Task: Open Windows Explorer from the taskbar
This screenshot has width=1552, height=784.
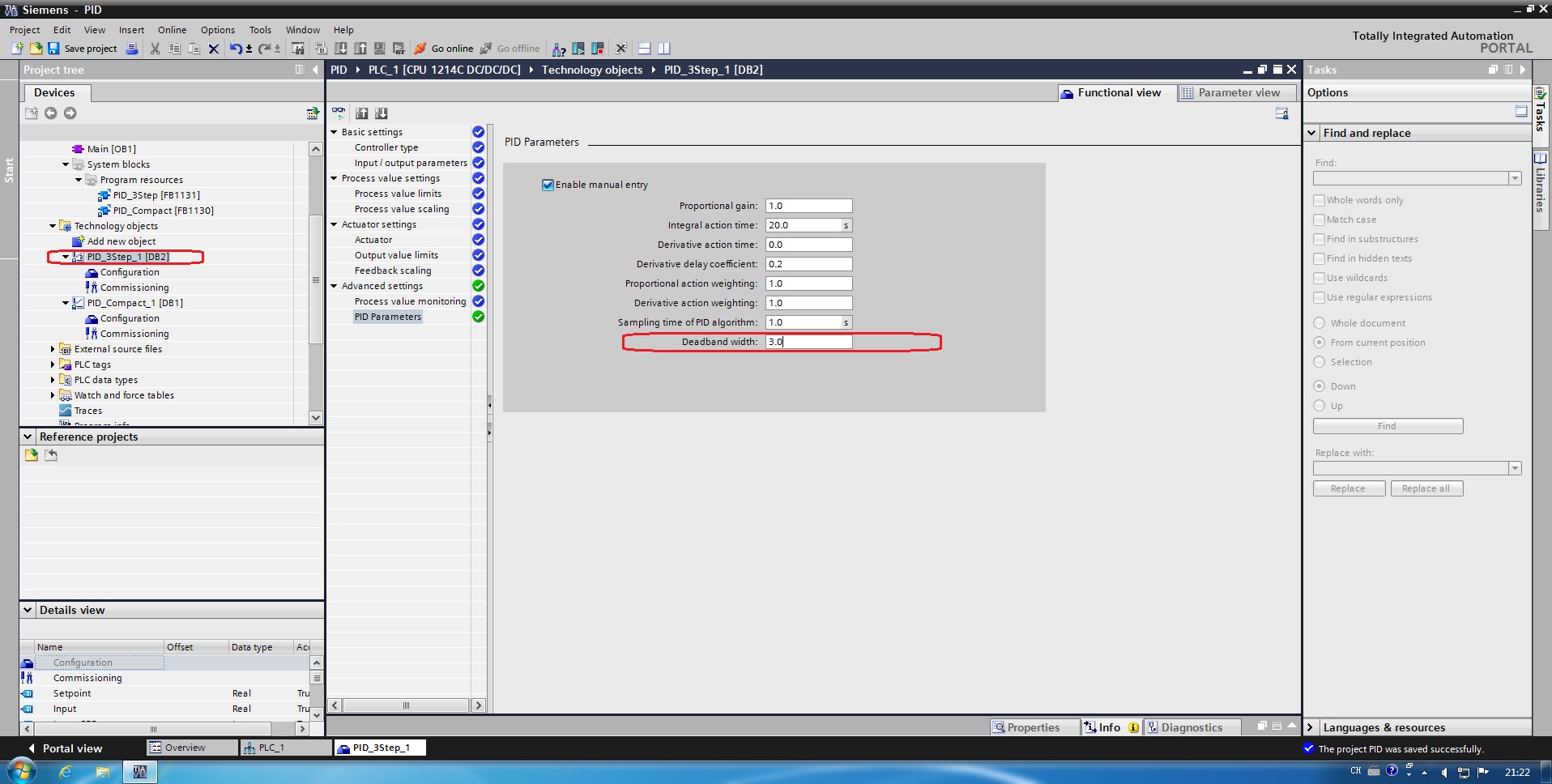Action: [x=103, y=772]
